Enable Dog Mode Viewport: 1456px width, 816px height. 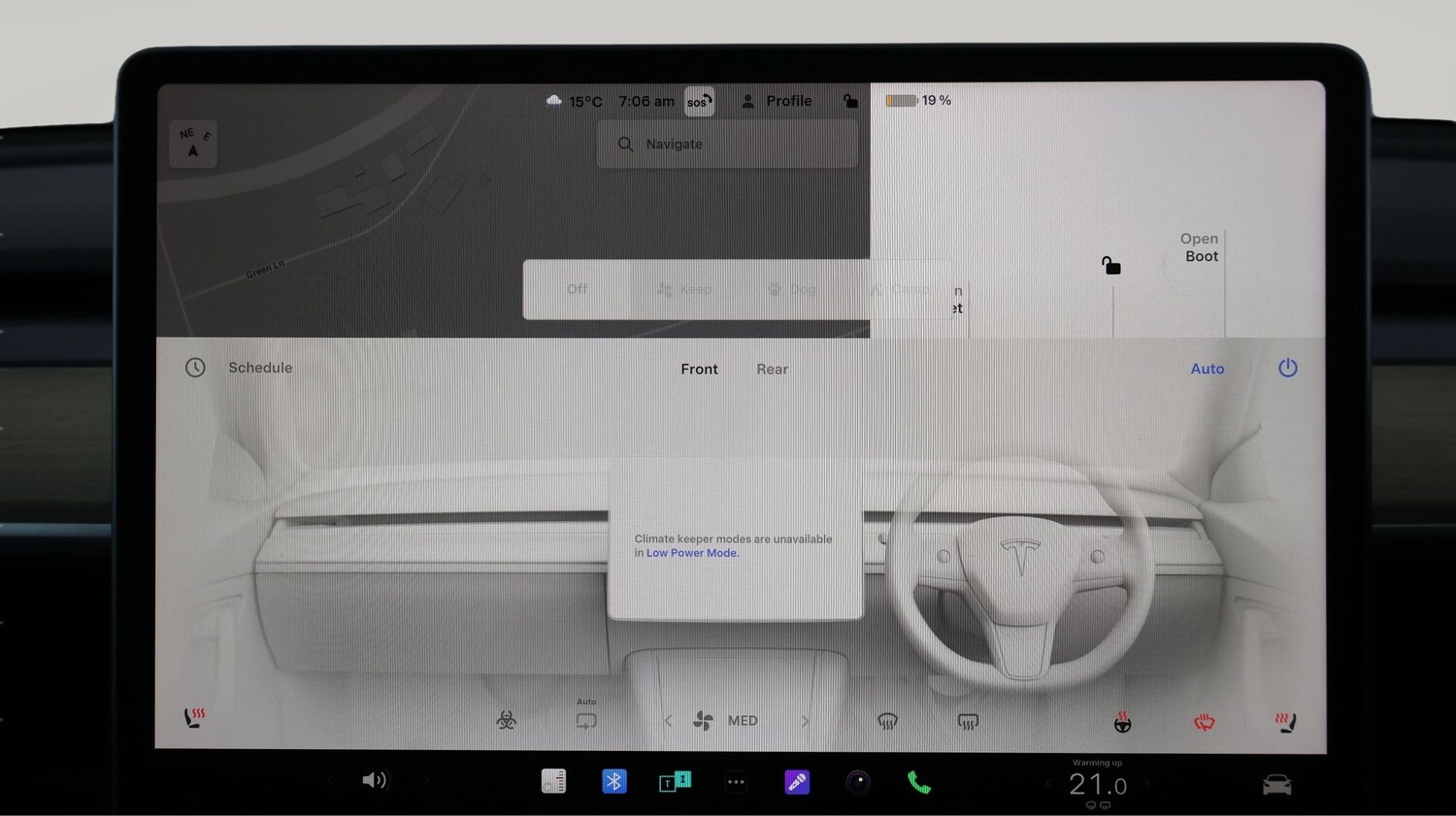tap(792, 289)
